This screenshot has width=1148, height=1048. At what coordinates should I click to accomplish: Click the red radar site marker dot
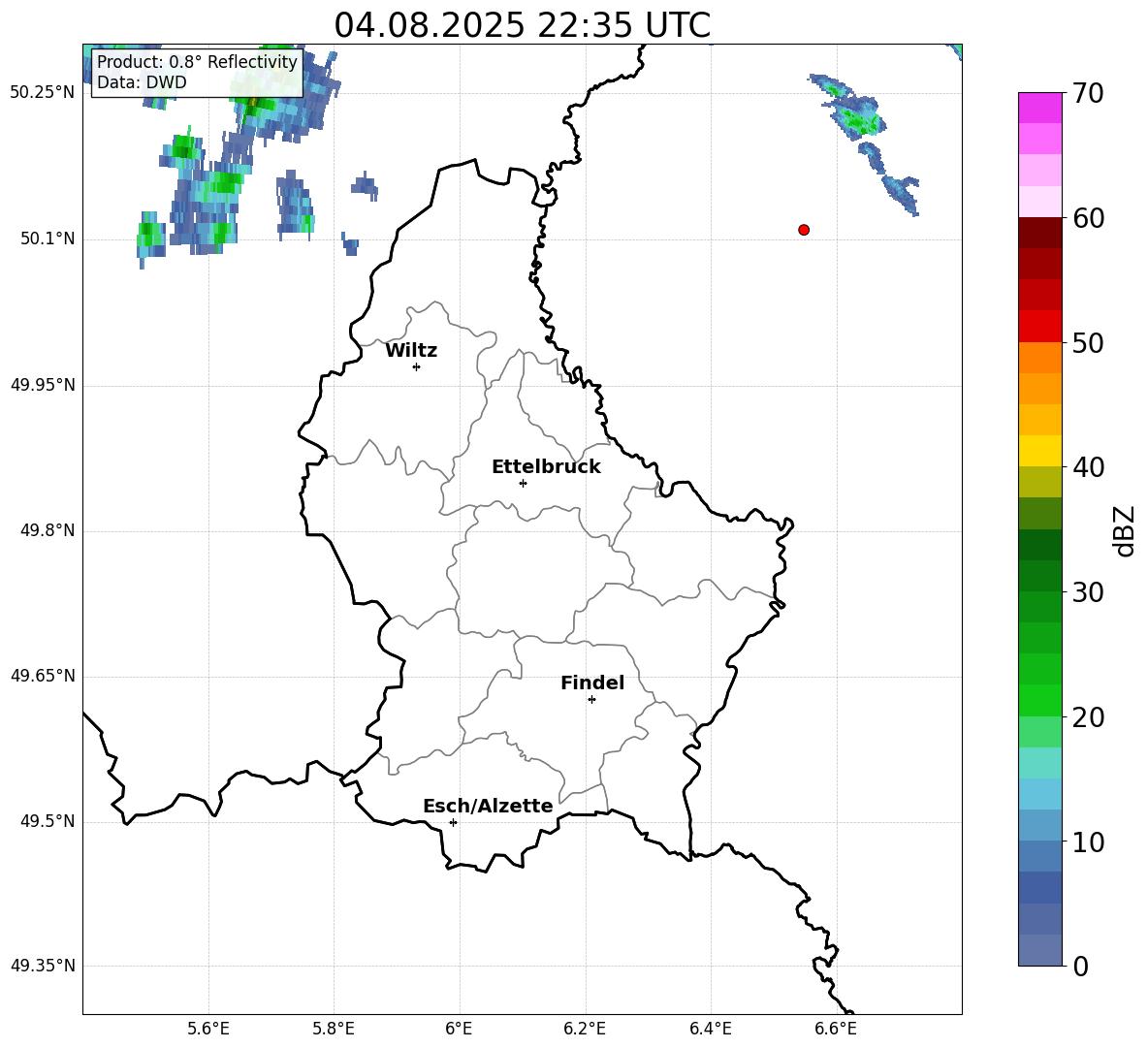click(804, 230)
